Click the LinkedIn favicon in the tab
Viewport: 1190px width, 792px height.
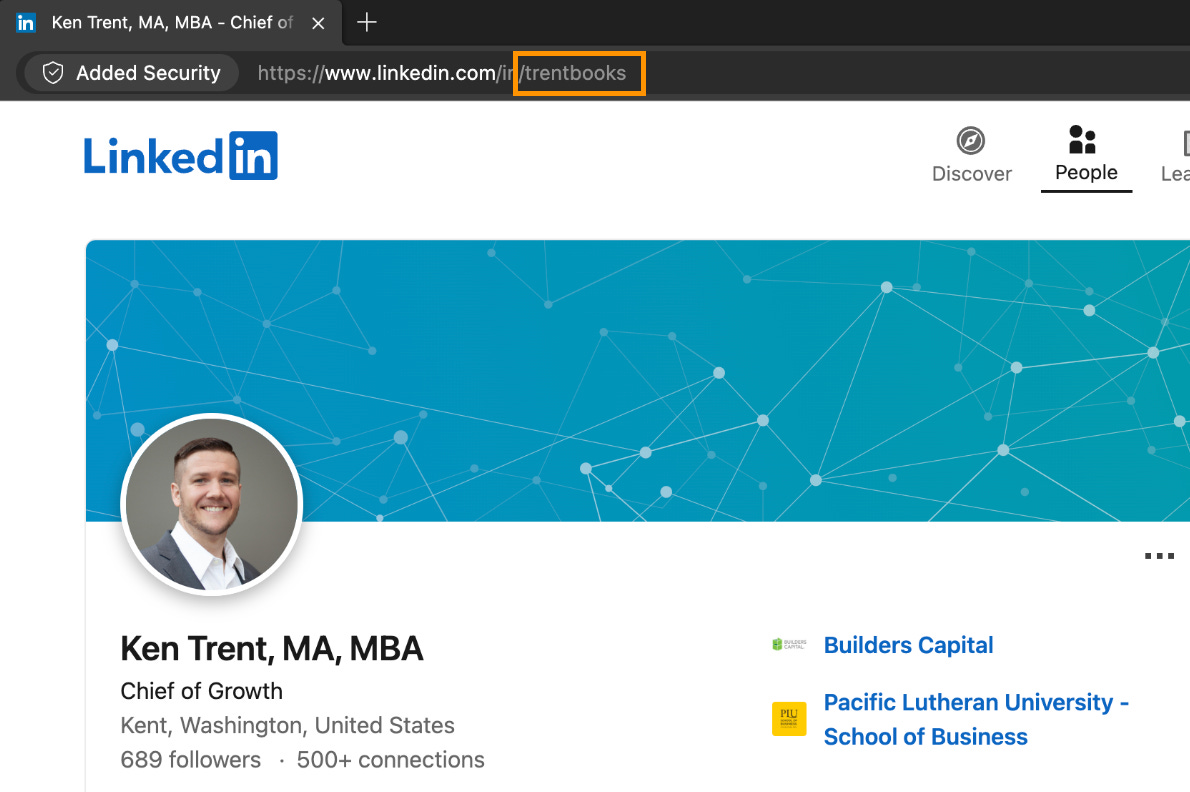pos(26,23)
